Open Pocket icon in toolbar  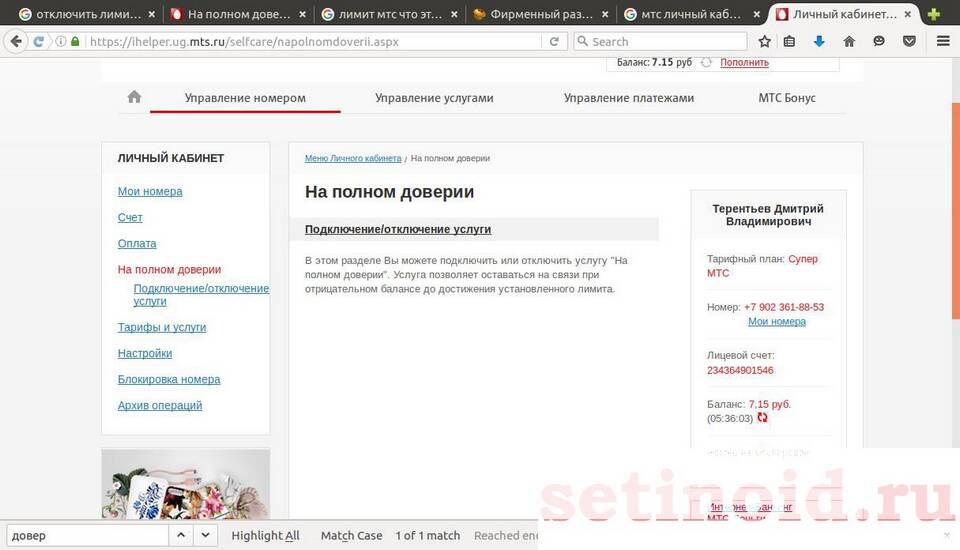(909, 41)
